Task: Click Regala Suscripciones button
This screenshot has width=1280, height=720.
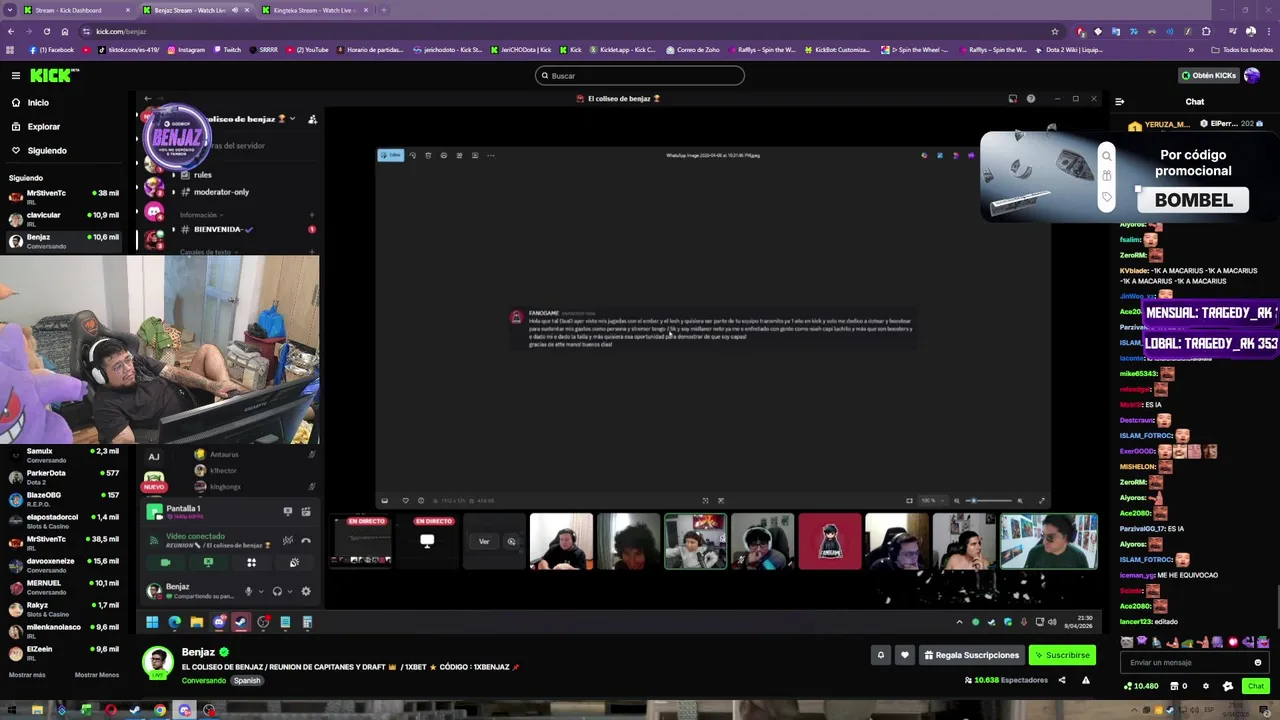Action: [x=972, y=655]
